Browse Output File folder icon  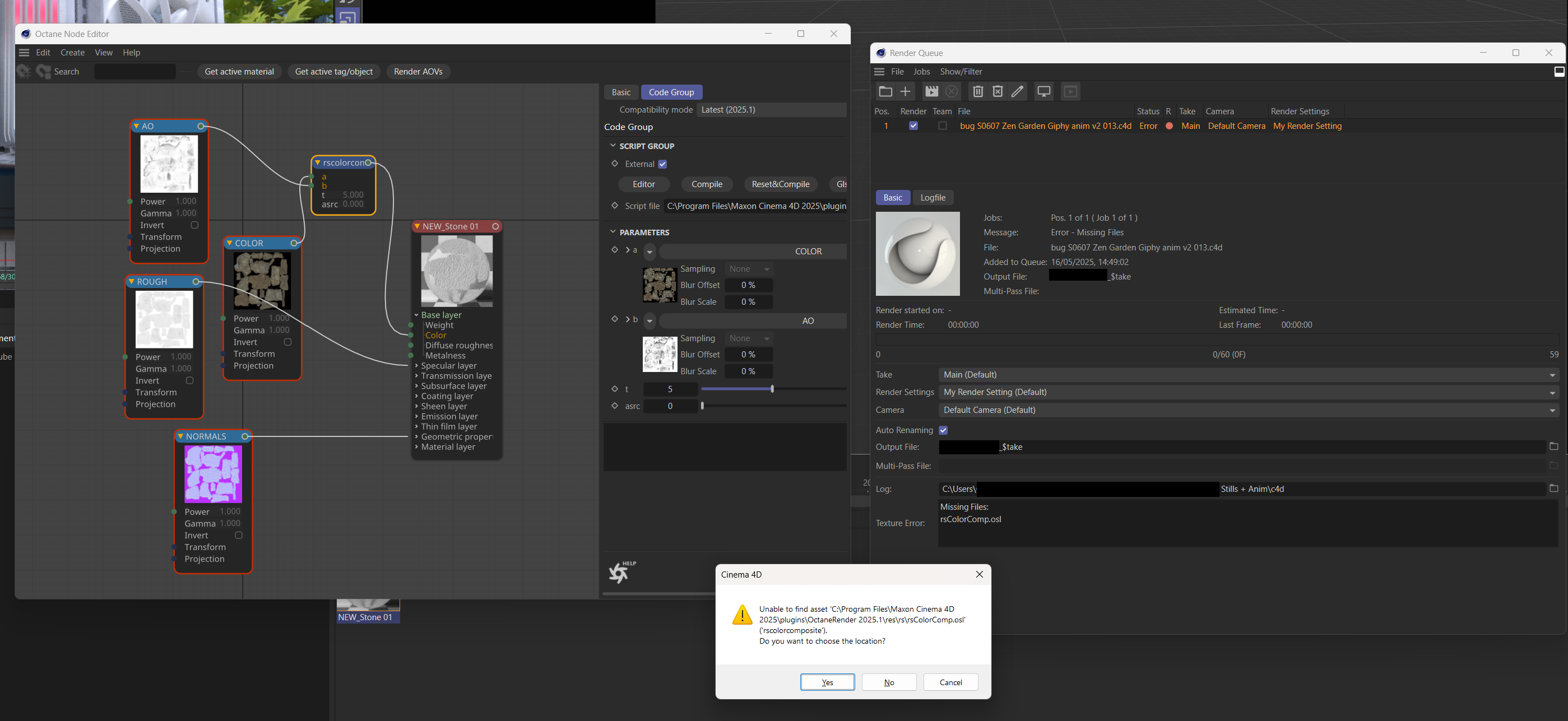tap(1553, 446)
